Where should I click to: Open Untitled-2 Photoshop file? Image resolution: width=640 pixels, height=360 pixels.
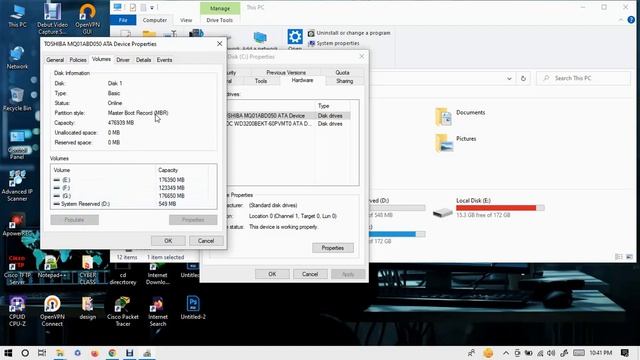(193, 308)
